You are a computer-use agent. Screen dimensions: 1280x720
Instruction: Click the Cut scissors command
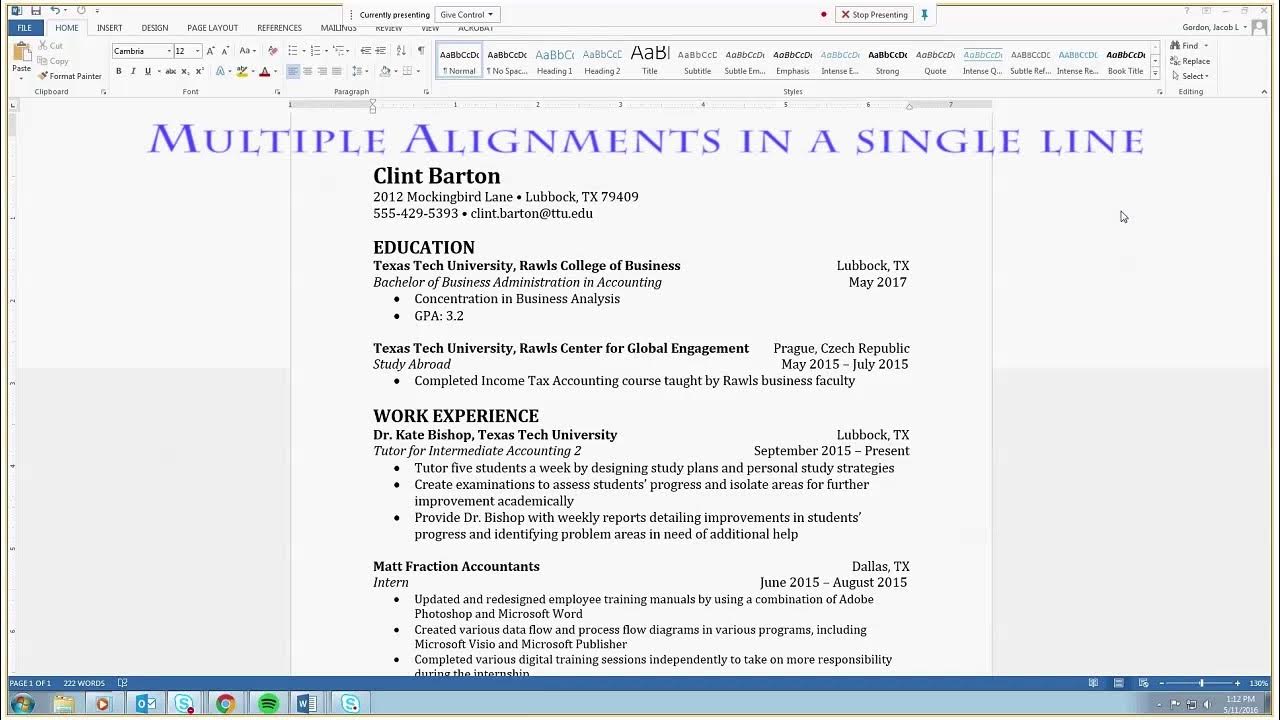51,46
